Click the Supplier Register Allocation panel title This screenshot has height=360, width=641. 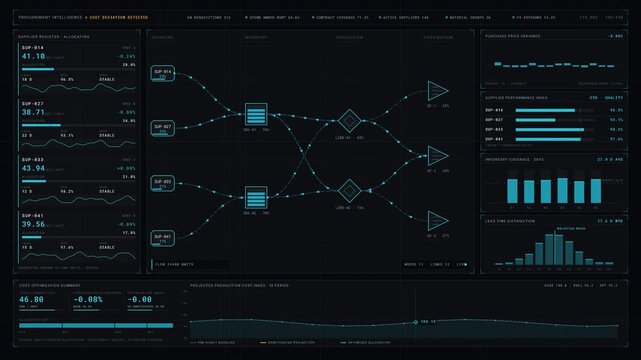coord(54,37)
